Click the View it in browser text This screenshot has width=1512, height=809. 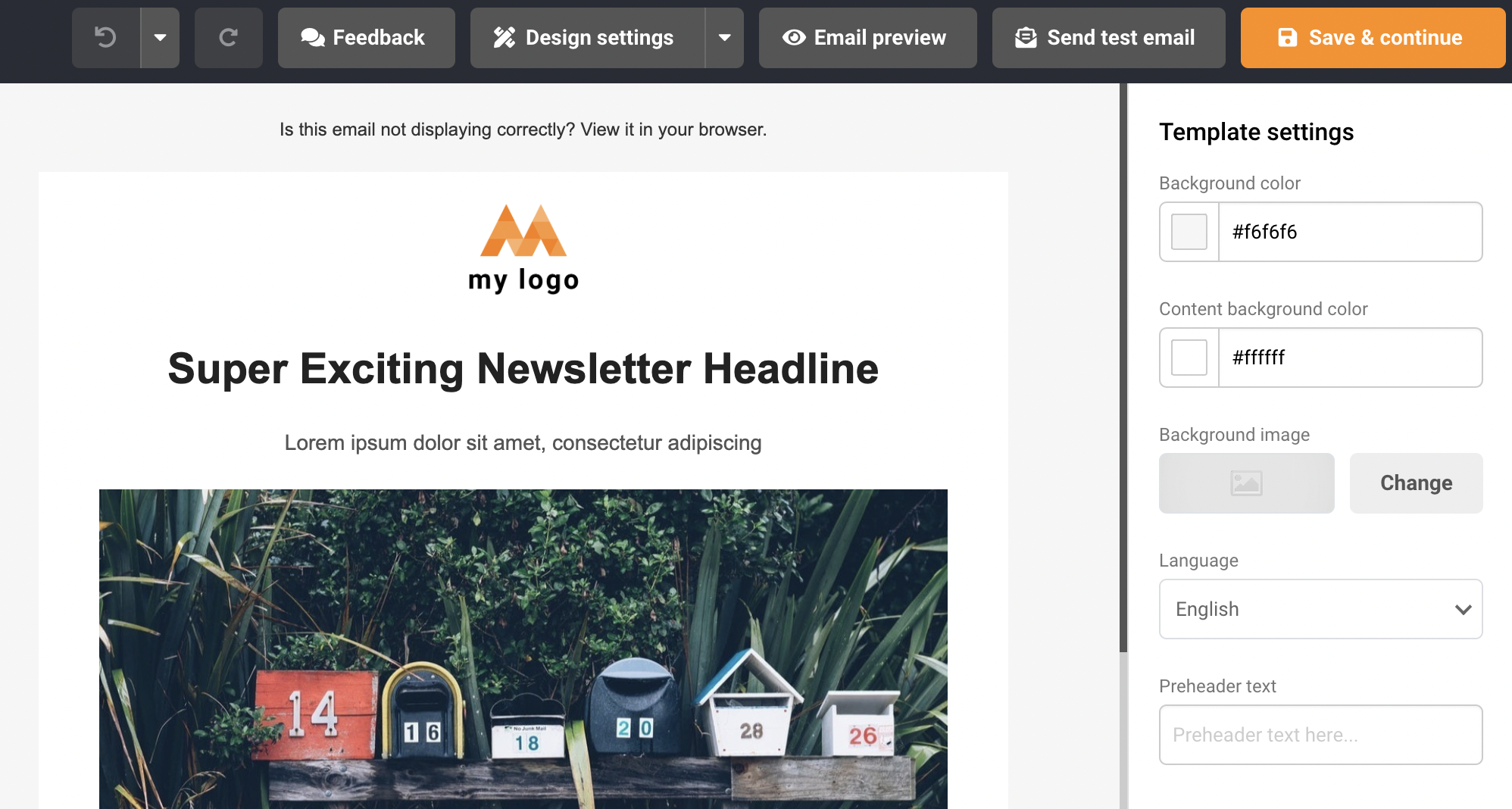click(x=673, y=130)
